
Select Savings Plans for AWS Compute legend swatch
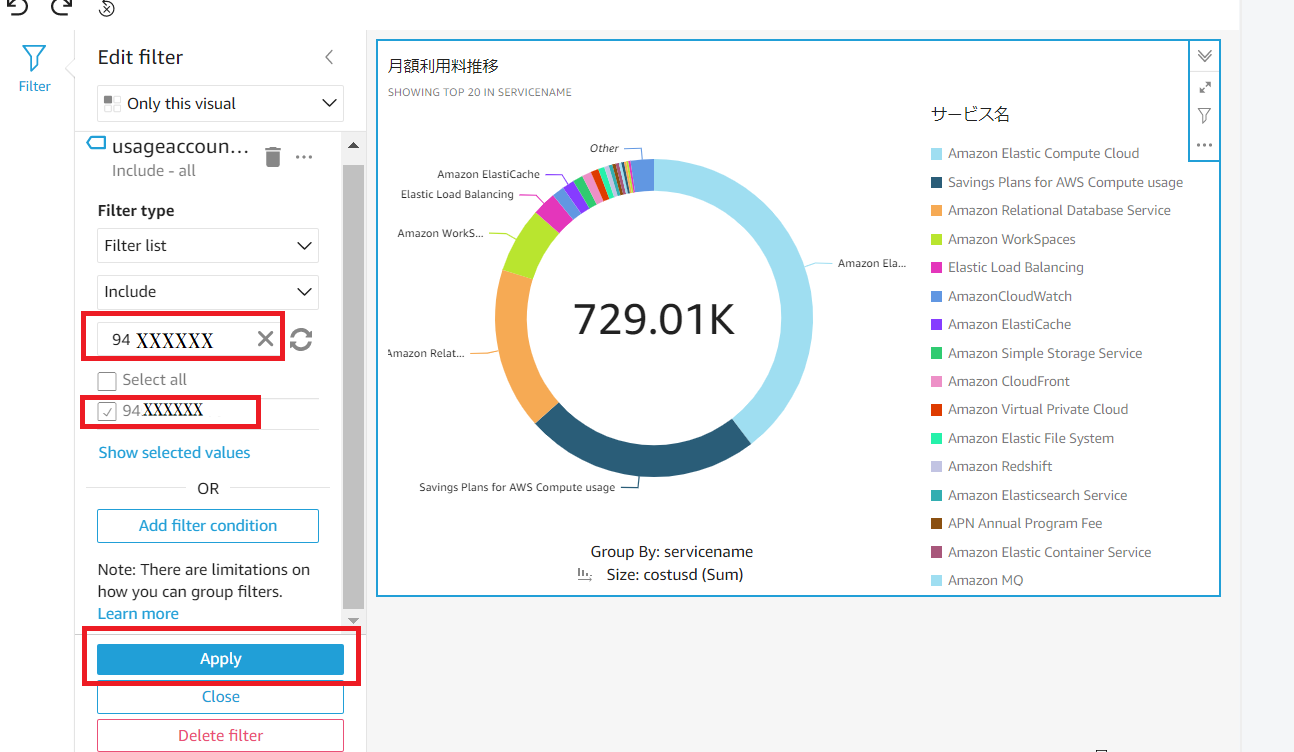click(937, 183)
